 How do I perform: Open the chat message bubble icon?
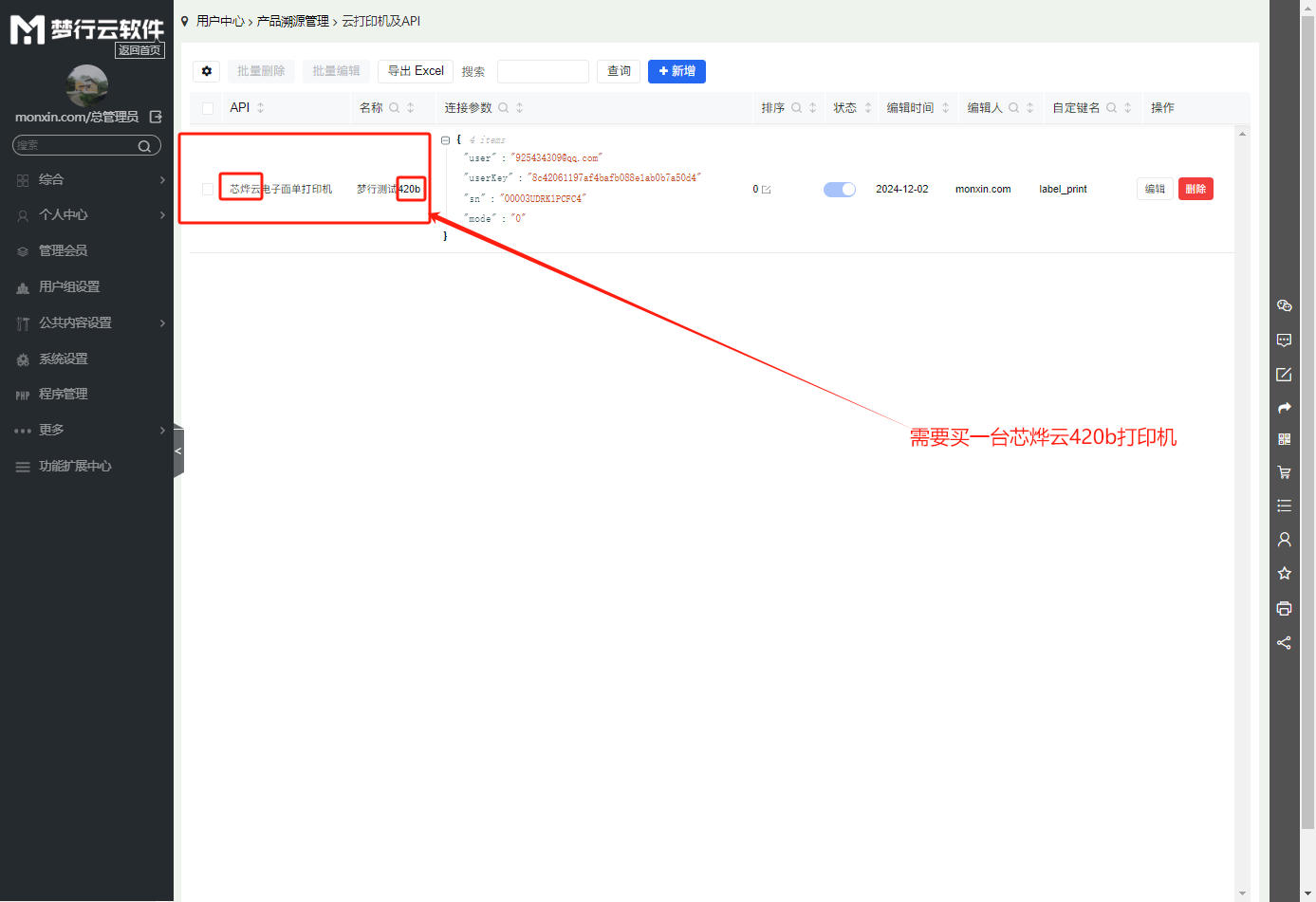click(x=1284, y=340)
